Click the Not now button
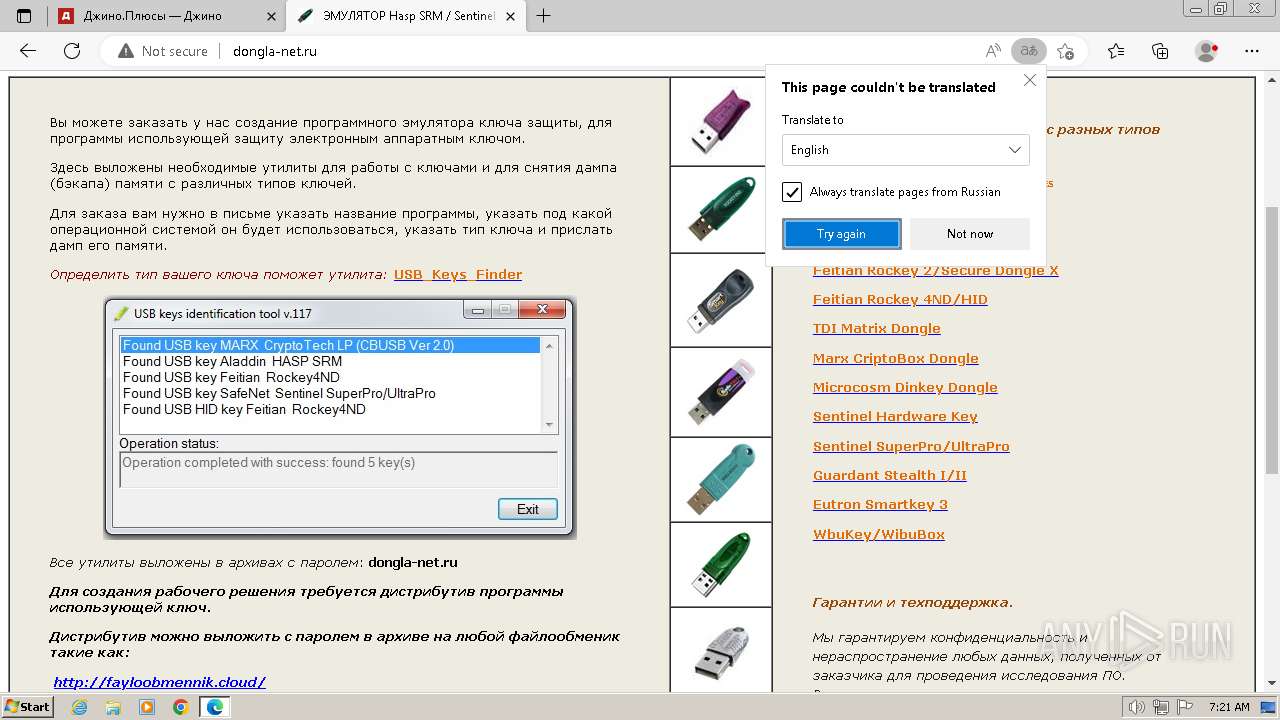The image size is (1280, 720). pos(970,234)
